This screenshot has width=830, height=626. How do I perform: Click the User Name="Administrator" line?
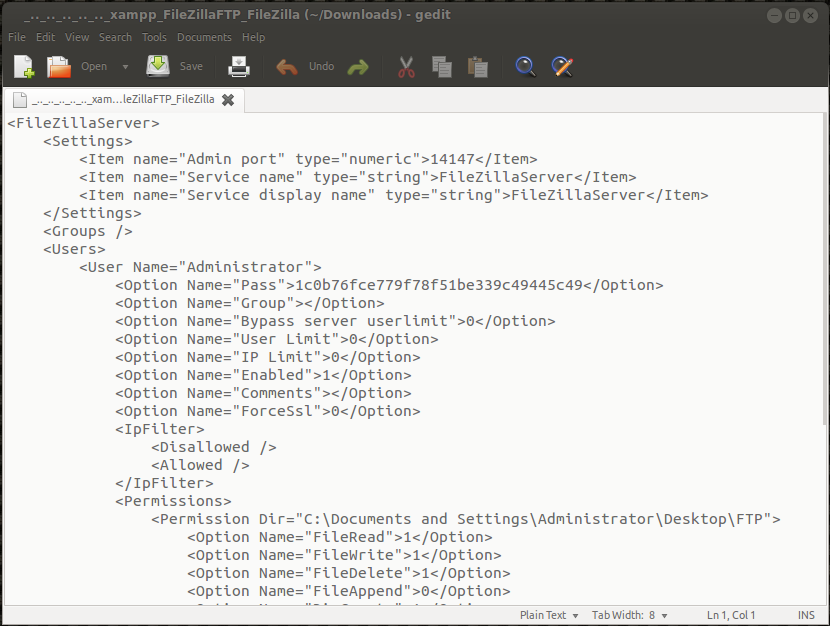tap(200, 267)
